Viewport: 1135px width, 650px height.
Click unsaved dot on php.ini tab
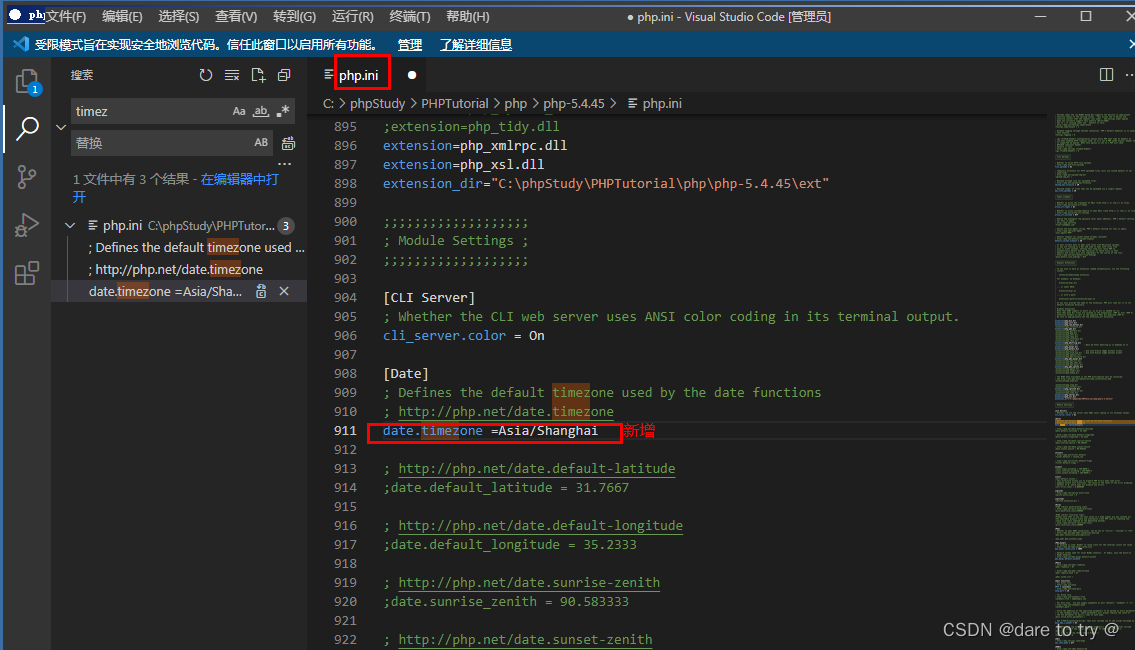[x=412, y=75]
